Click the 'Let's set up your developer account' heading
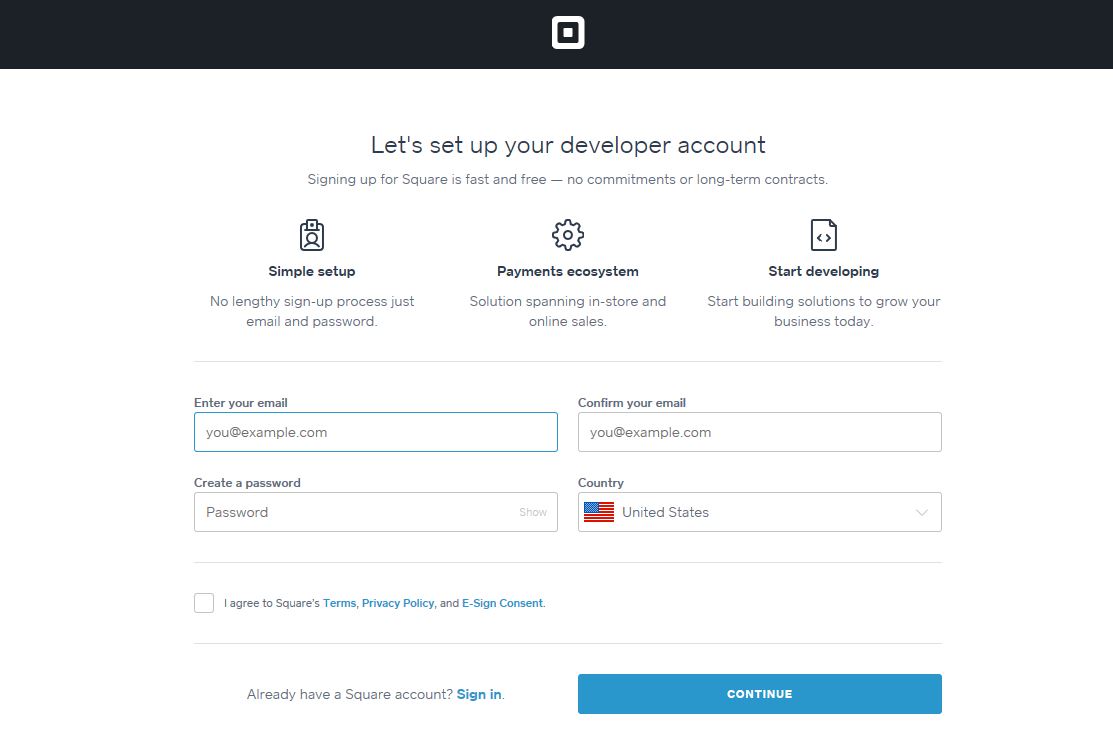Viewport: 1113px width, 737px height. tap(568, 145)
